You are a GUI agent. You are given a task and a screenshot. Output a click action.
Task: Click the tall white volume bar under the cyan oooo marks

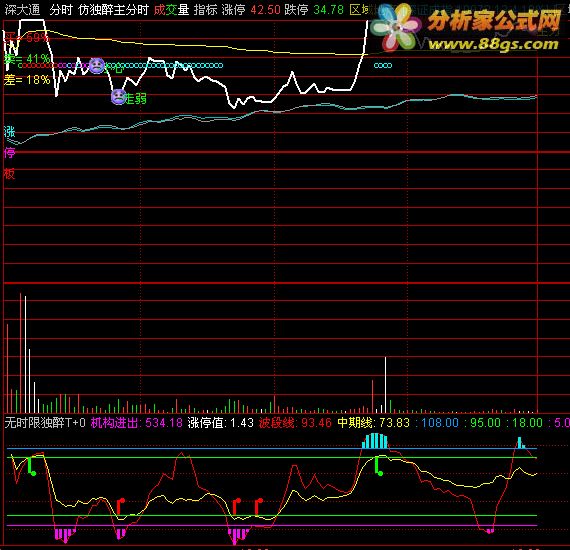coord(385,385)
